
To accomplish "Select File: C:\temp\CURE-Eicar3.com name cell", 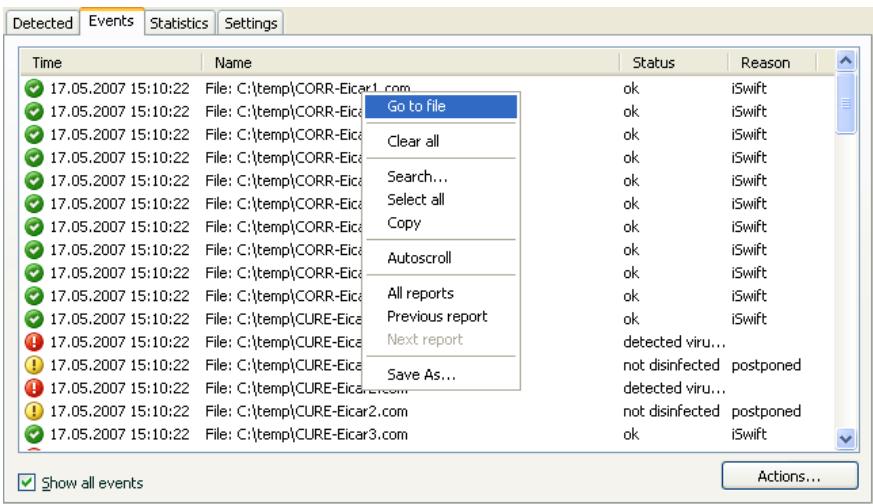I will pyautogui.click(x=306, y=434).
